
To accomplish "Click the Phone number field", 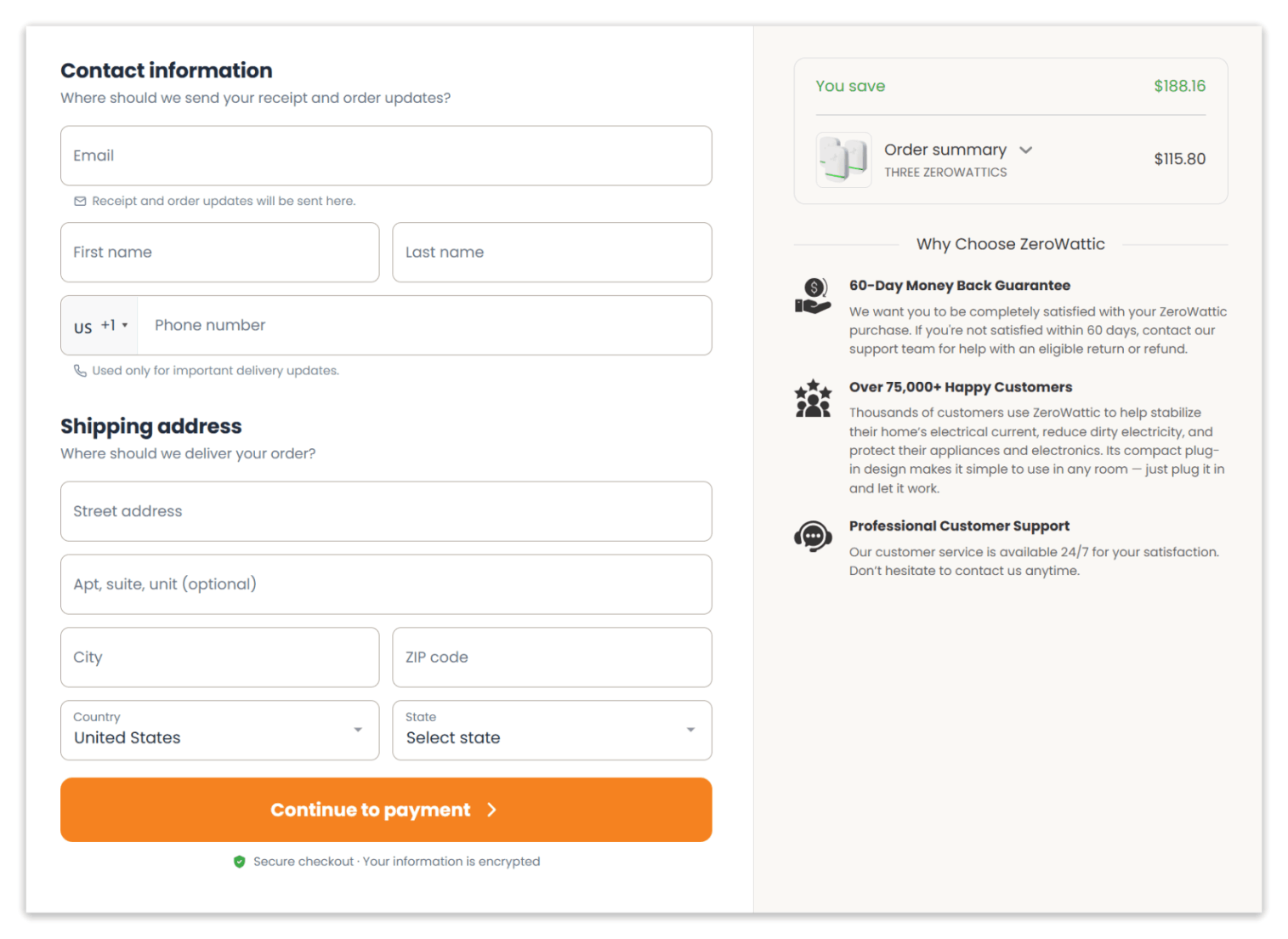I will point(424,326).
